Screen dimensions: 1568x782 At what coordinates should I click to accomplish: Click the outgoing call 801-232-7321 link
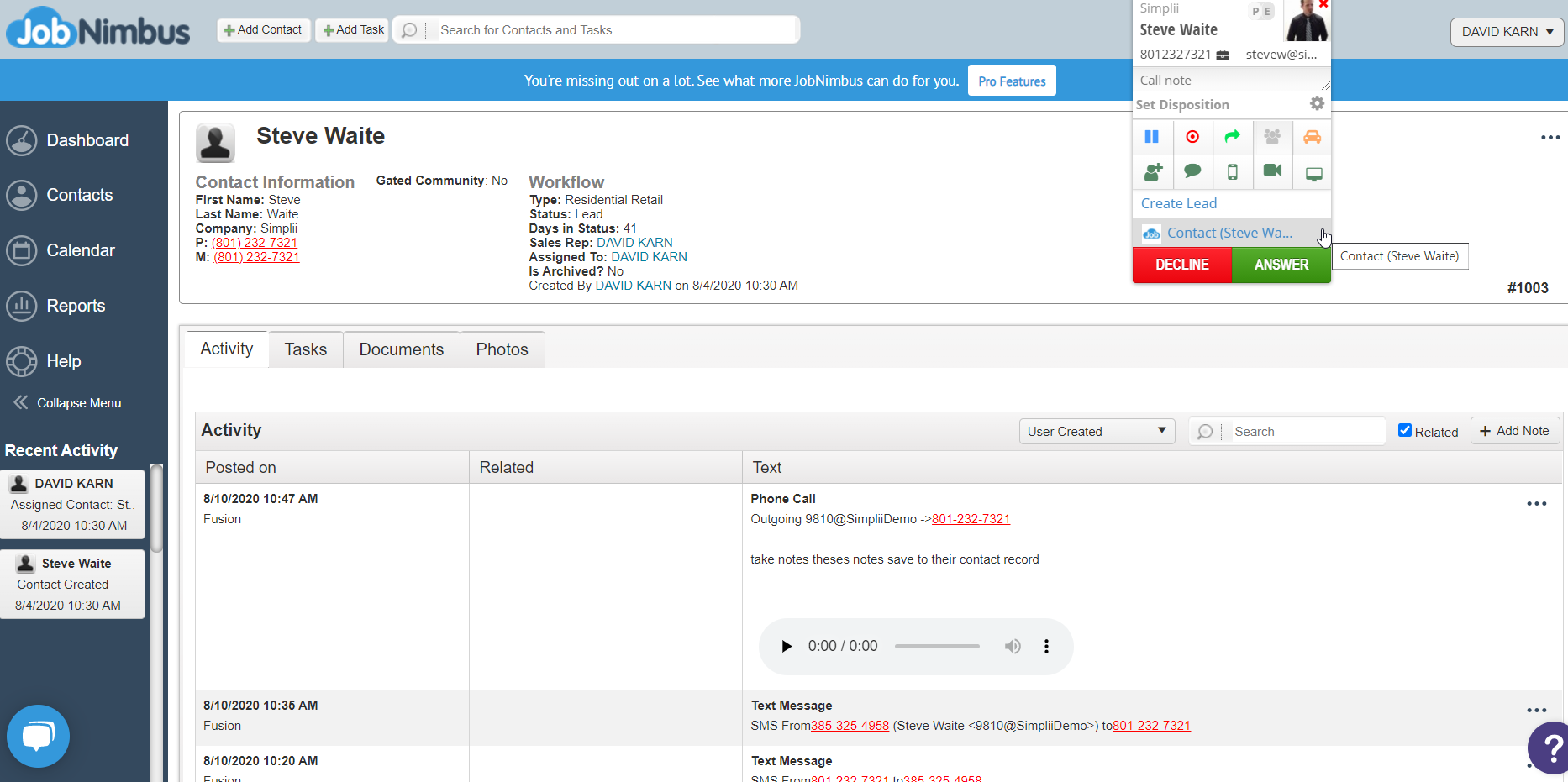(x=971, y=519)
